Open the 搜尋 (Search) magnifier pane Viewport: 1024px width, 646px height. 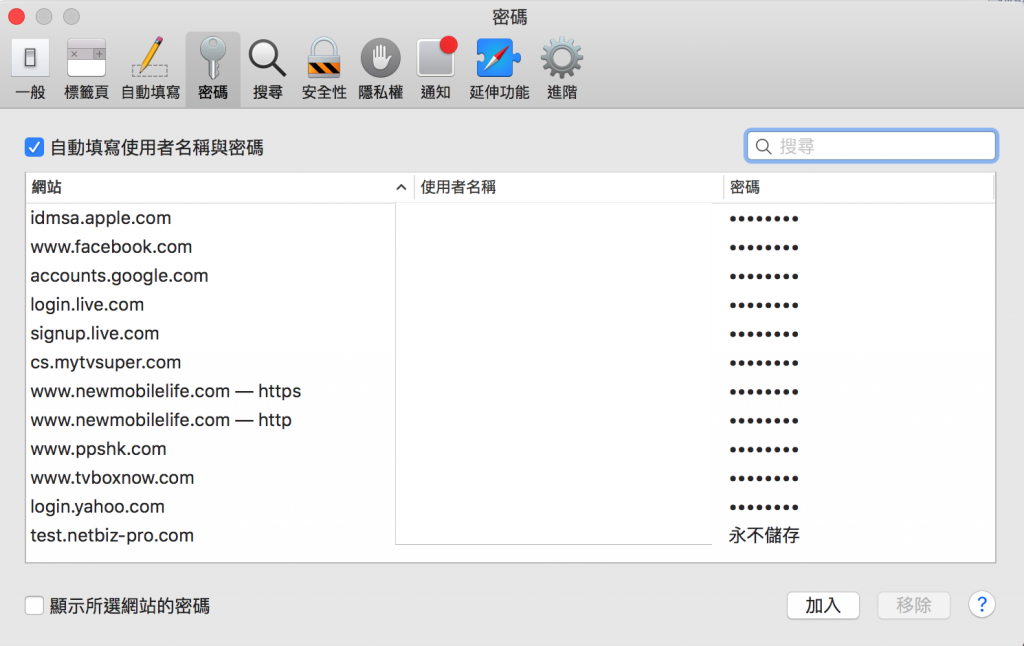point(268,69)
